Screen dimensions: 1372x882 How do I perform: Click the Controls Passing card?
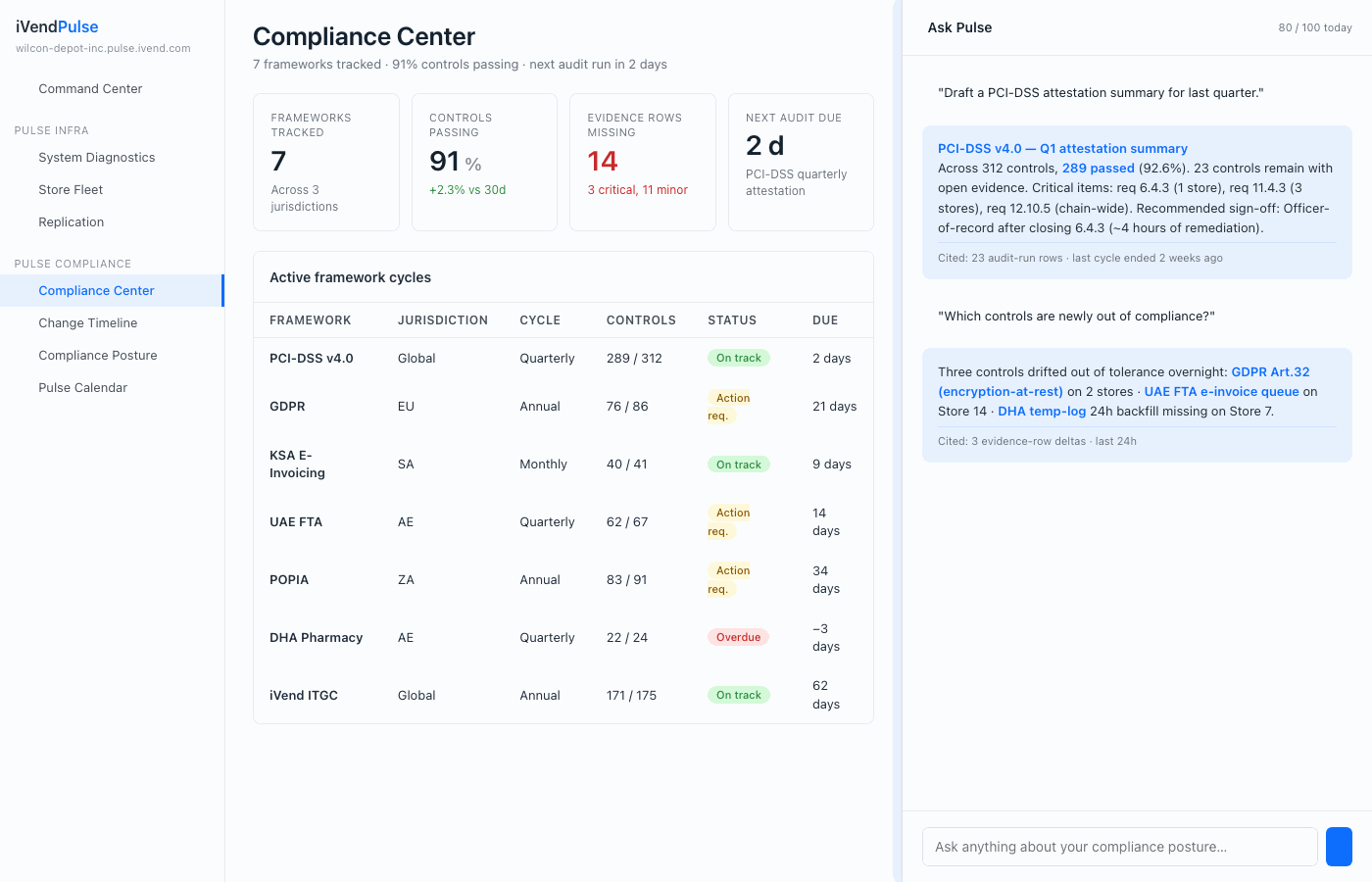pyautogui.click(x=484, y=162)
